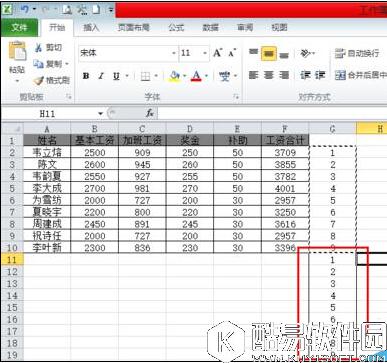Expand the Clipboard (剪贴板) dialog launcher
The height and width of the screenshot is (363, 387).
(69, 97)
